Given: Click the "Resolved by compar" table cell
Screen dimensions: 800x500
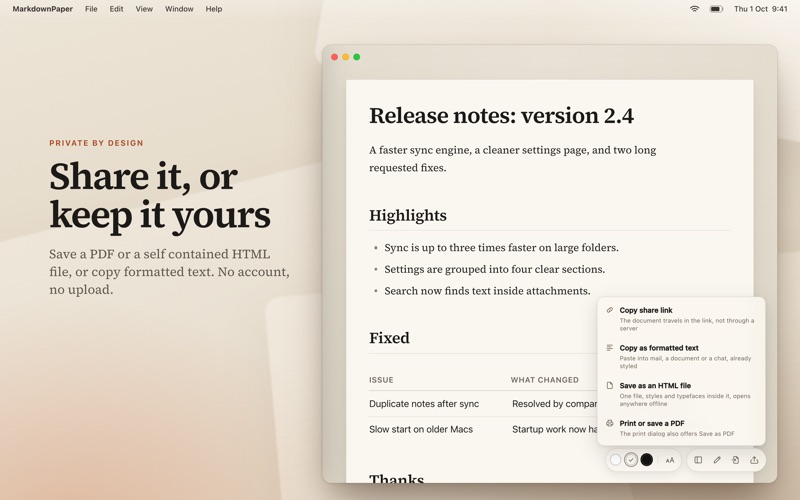Looking at the screenshot, I should coord(555,404).
